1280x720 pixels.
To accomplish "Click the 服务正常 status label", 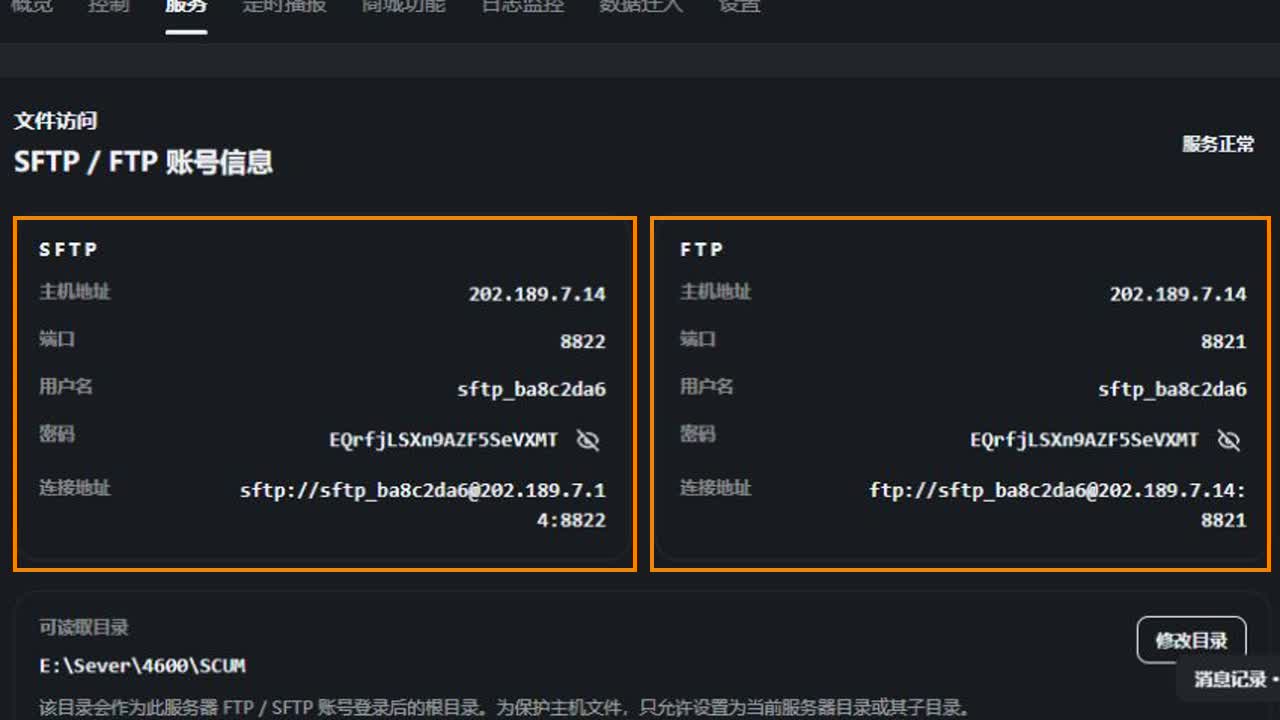I will [1218, 144].
